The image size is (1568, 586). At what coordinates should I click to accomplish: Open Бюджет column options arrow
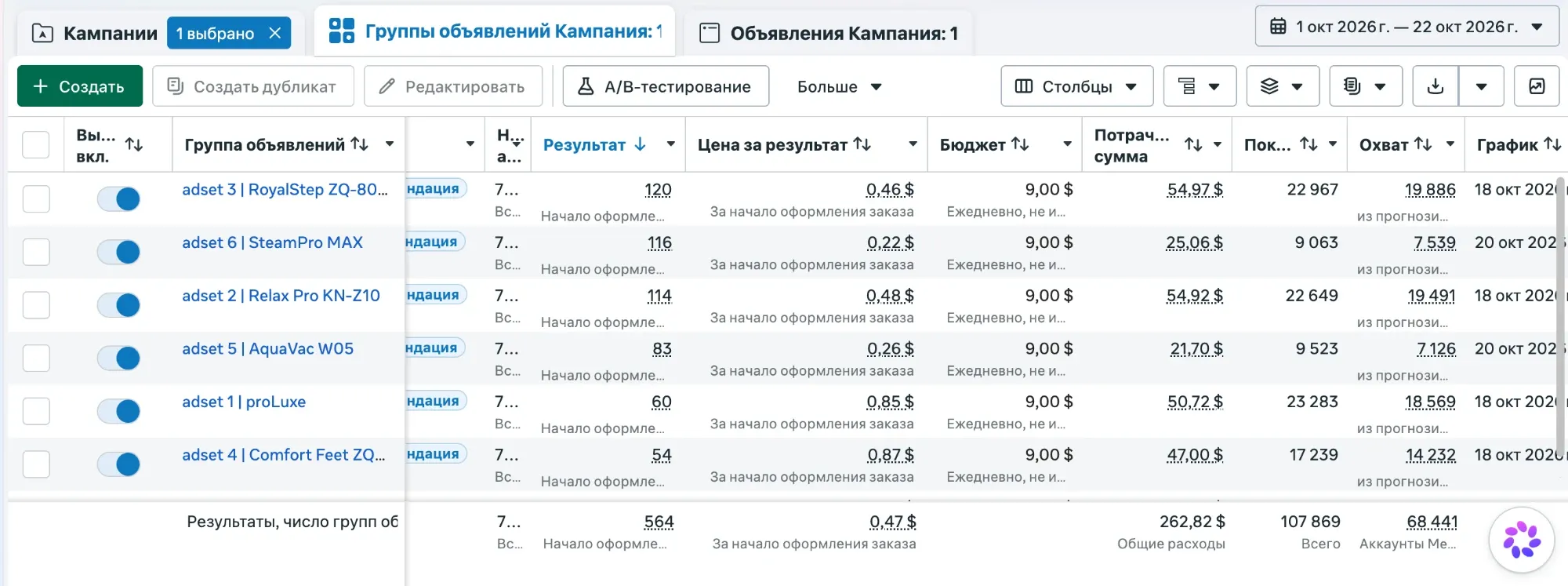pyautogui.click(x=1067, y=144)
